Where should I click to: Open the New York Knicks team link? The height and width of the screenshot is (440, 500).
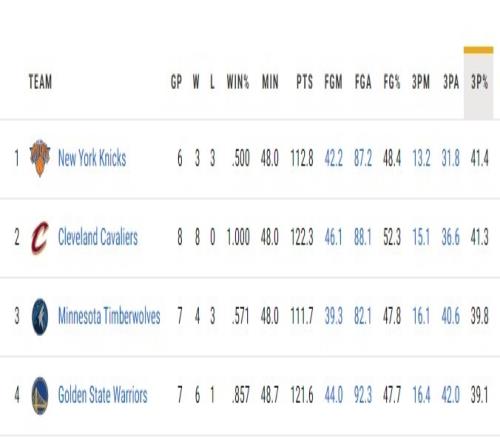point(92,158)
